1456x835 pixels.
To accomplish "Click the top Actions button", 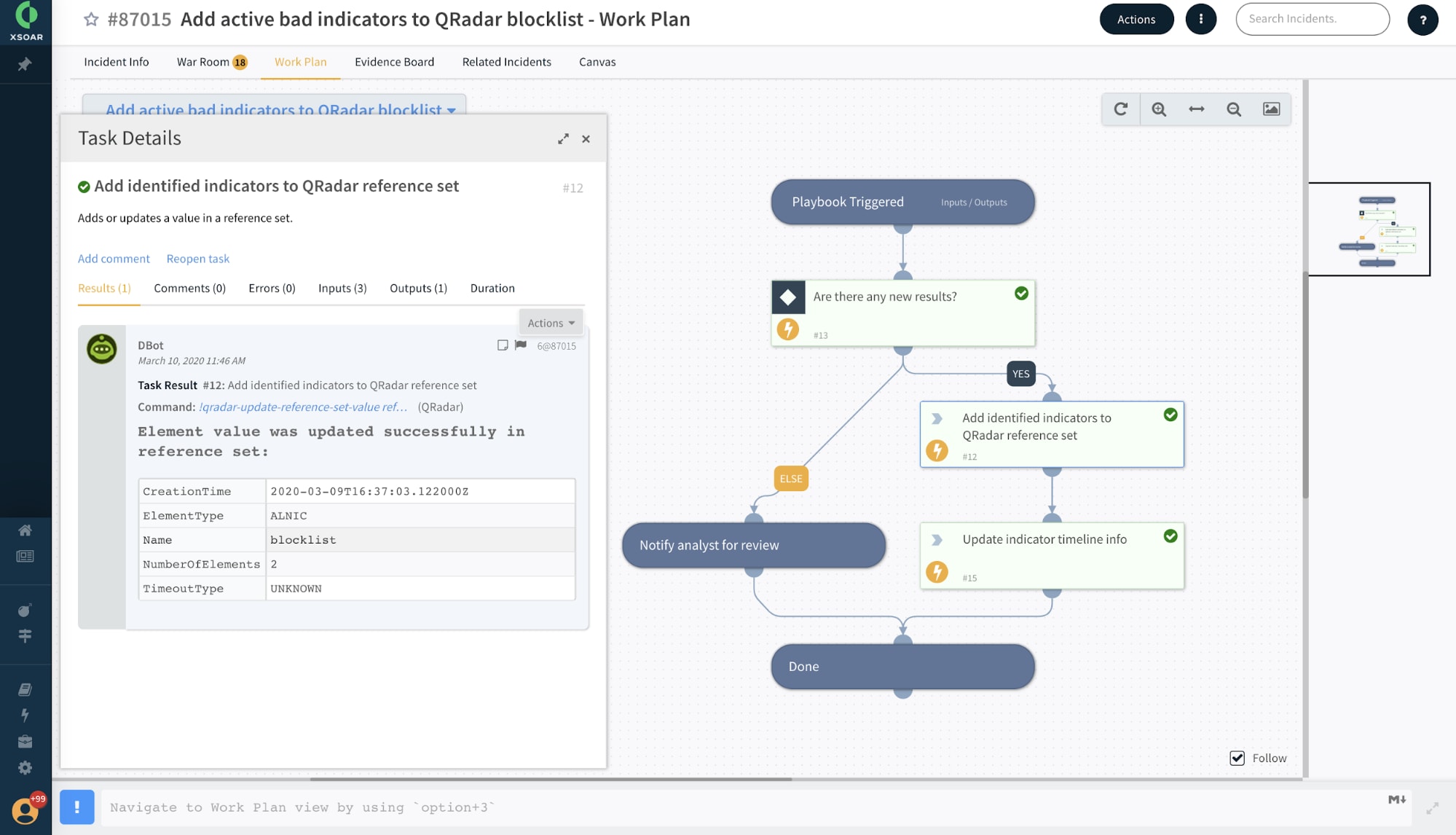I will (x=1136, y=19).
